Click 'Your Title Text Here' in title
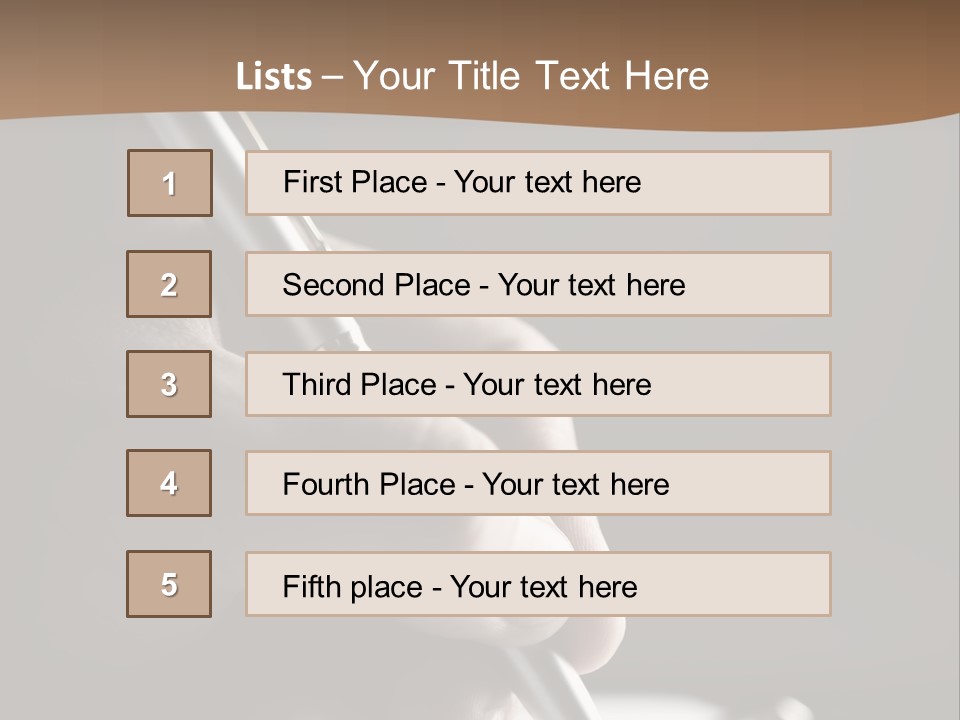Screen dimensions: 960x720 531,76
